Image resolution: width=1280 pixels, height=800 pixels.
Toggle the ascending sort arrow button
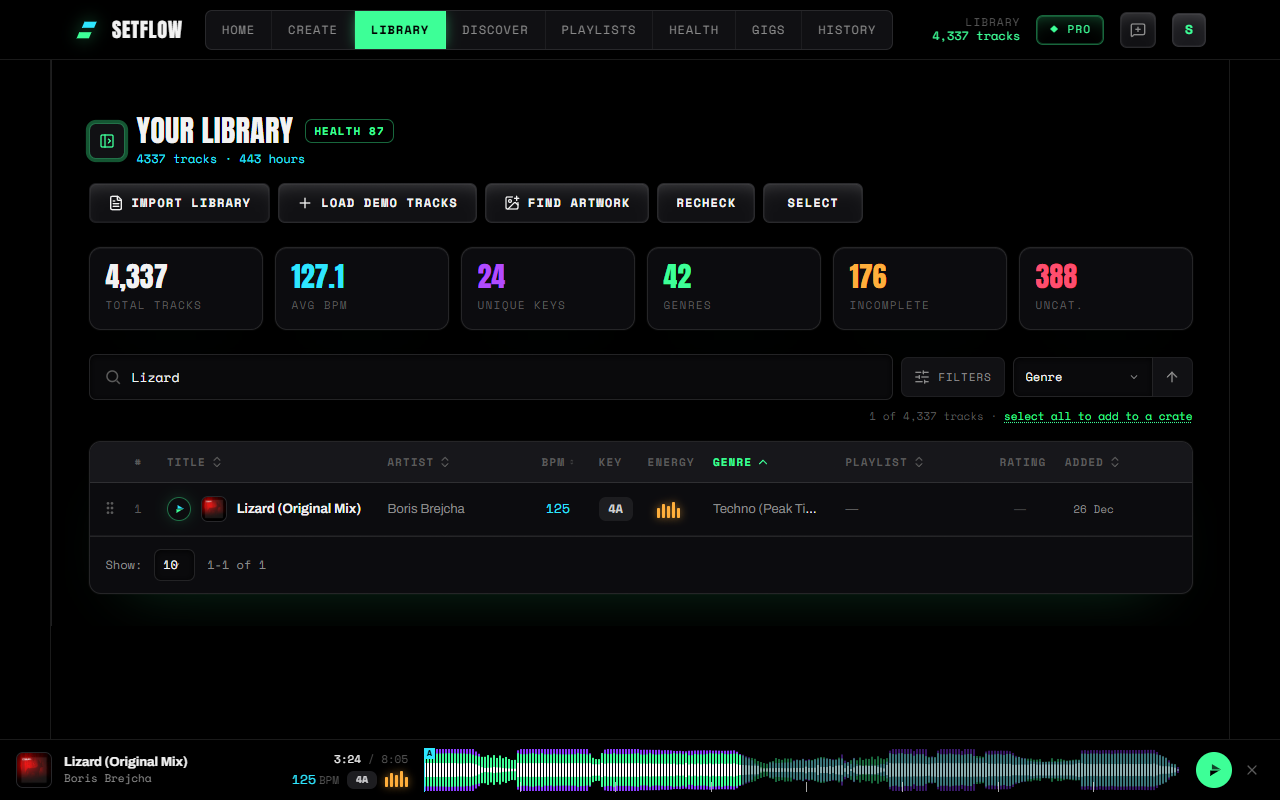click(x=1172, y=377)
